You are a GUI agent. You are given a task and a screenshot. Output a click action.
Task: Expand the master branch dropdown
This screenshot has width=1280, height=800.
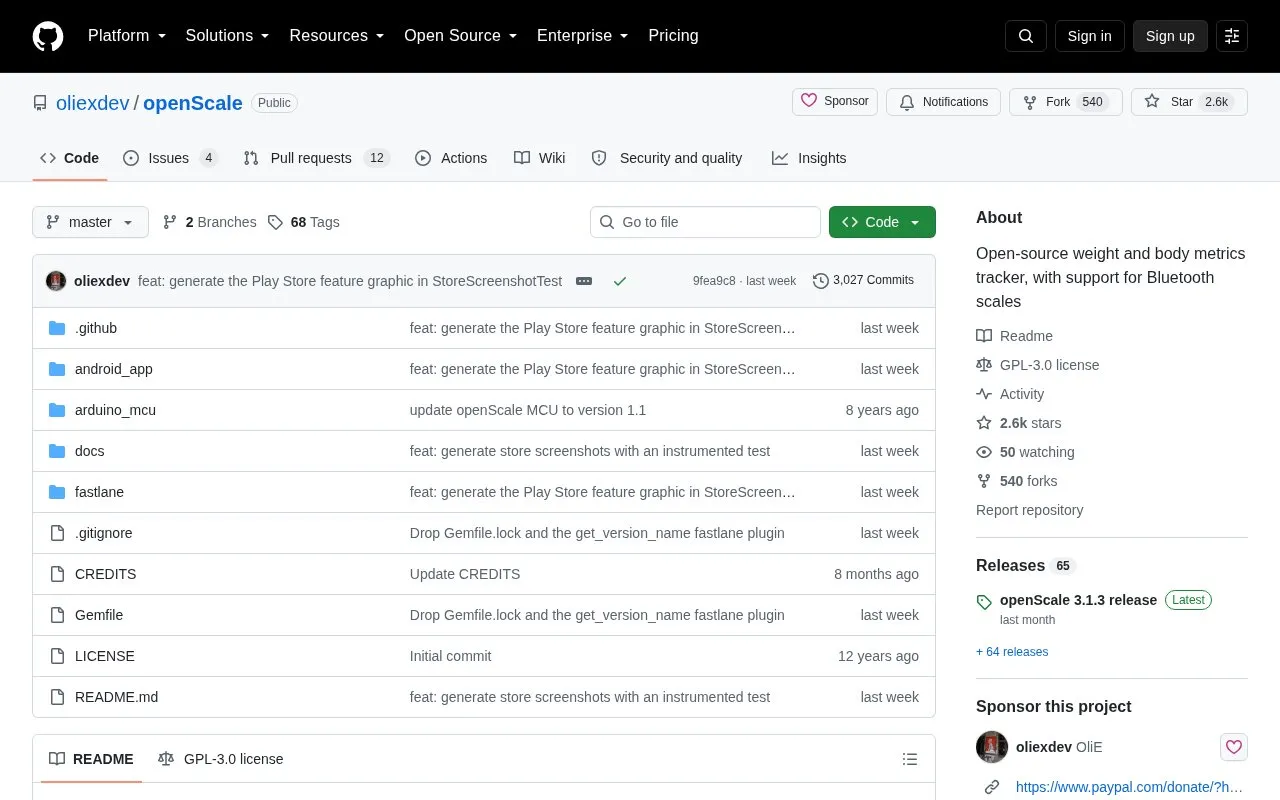90,222
